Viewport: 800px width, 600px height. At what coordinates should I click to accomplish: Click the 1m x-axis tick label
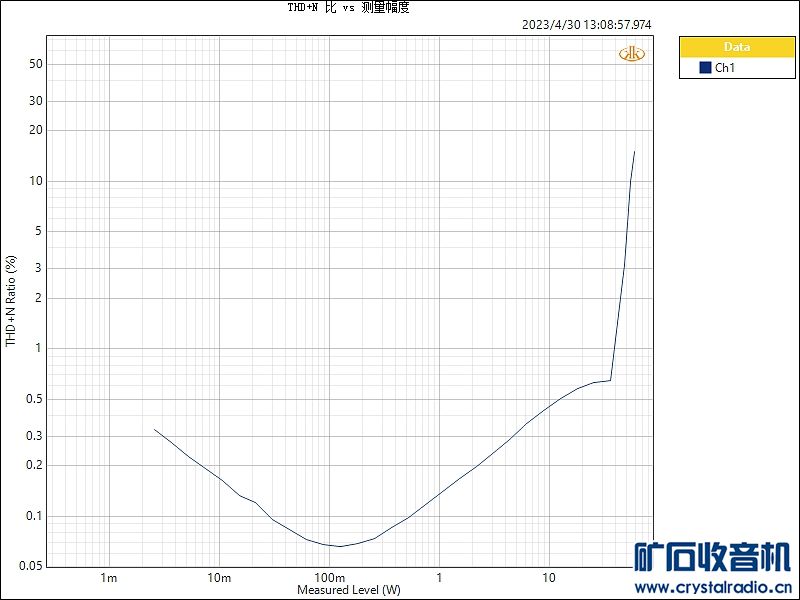pyautogui.click(x=109, y=578)
